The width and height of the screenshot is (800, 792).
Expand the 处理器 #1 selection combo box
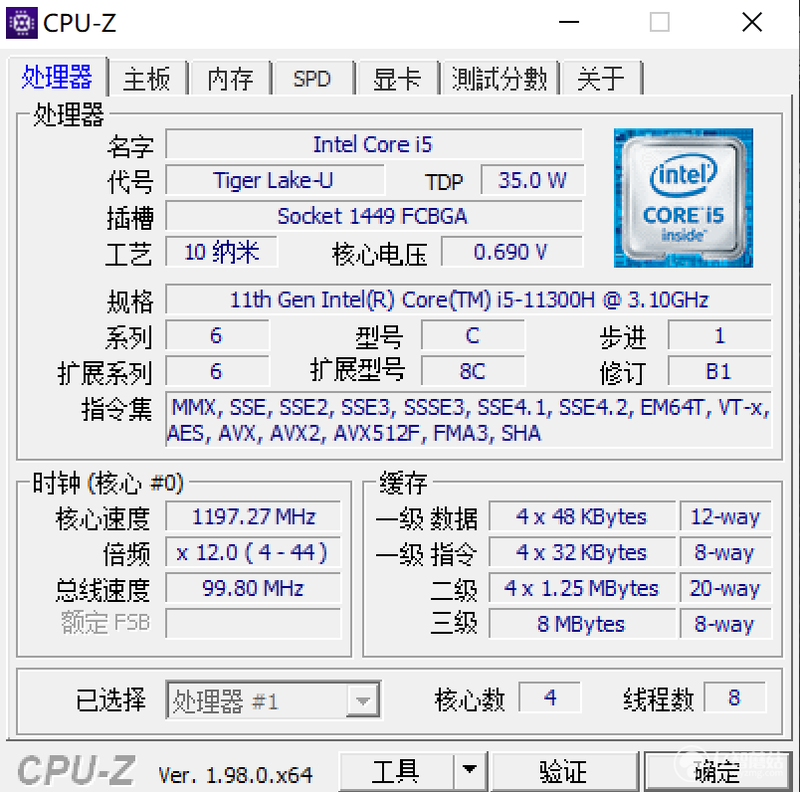coord(273,701)
